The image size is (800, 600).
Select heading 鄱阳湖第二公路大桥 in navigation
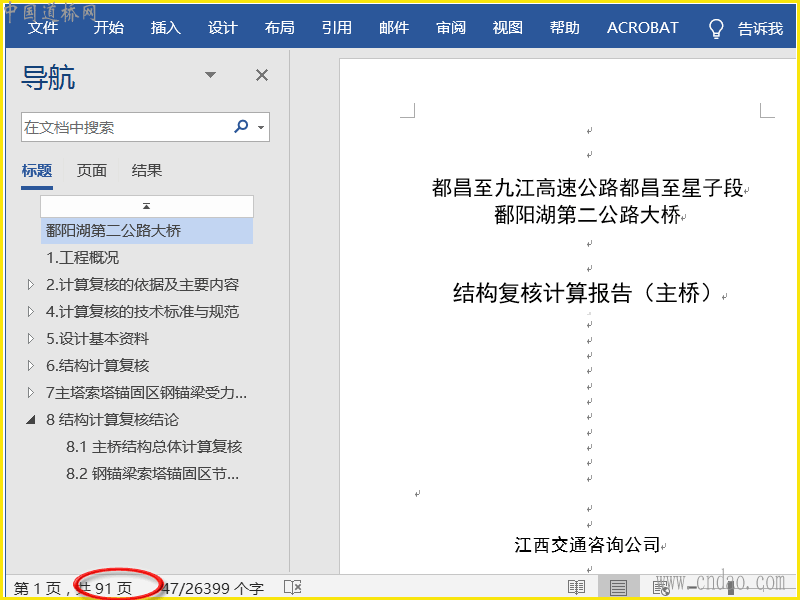coord(147,231)
